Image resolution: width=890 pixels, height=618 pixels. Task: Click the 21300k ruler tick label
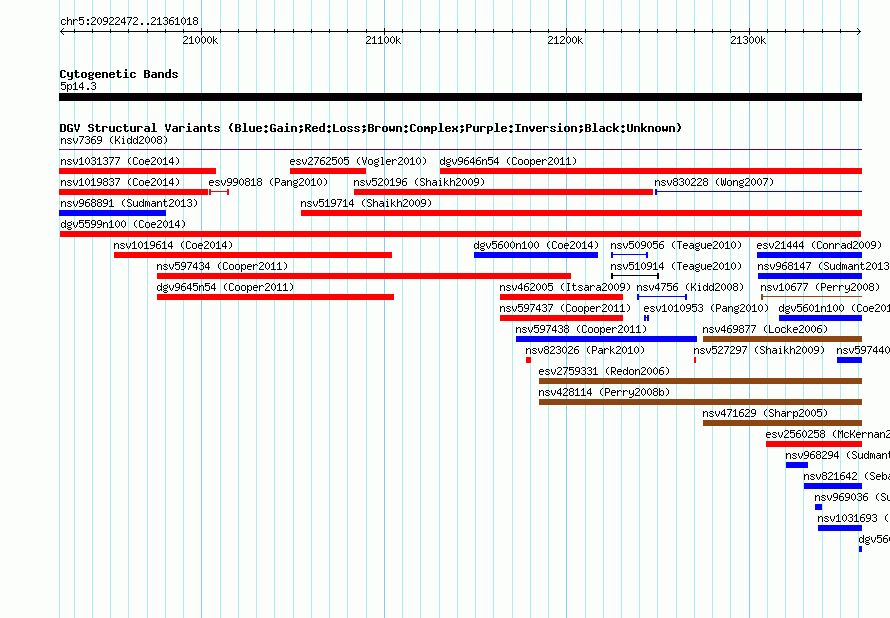tap(748, 40)
